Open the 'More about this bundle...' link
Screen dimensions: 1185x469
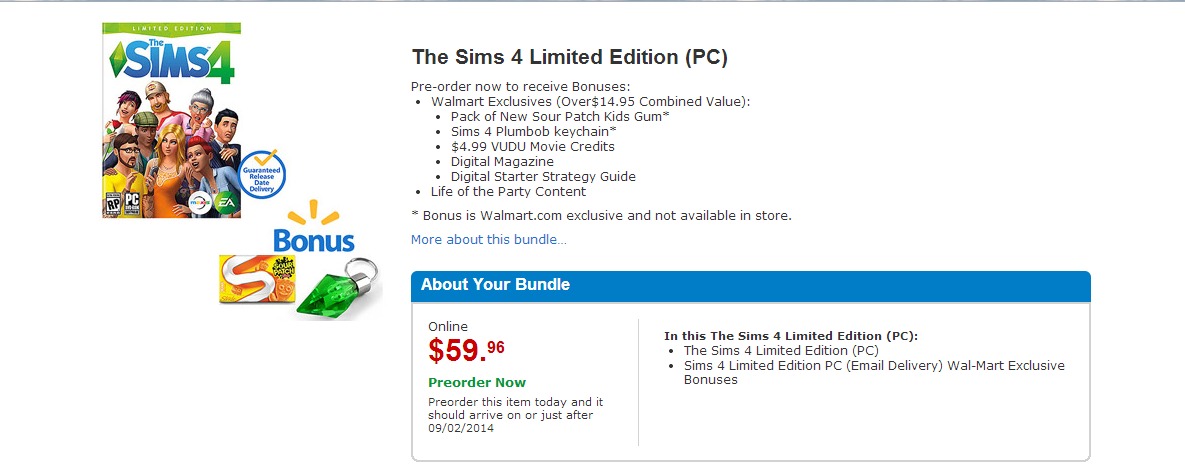coord(489,240)
